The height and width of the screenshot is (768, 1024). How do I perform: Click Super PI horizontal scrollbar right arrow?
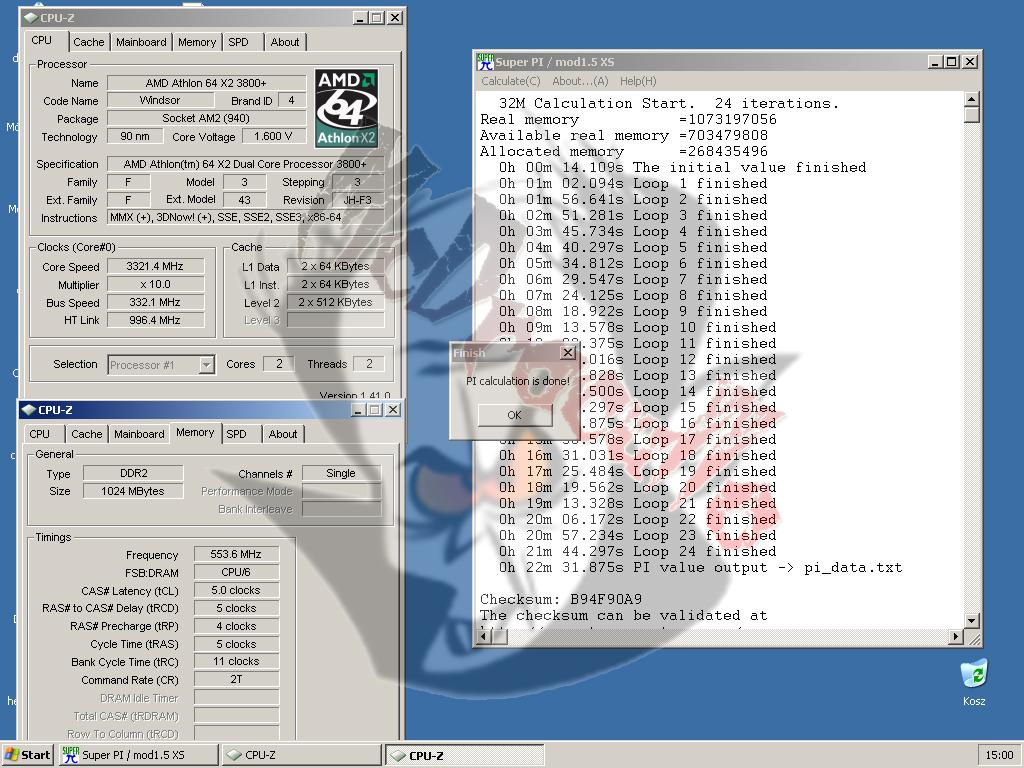(957, 636)
